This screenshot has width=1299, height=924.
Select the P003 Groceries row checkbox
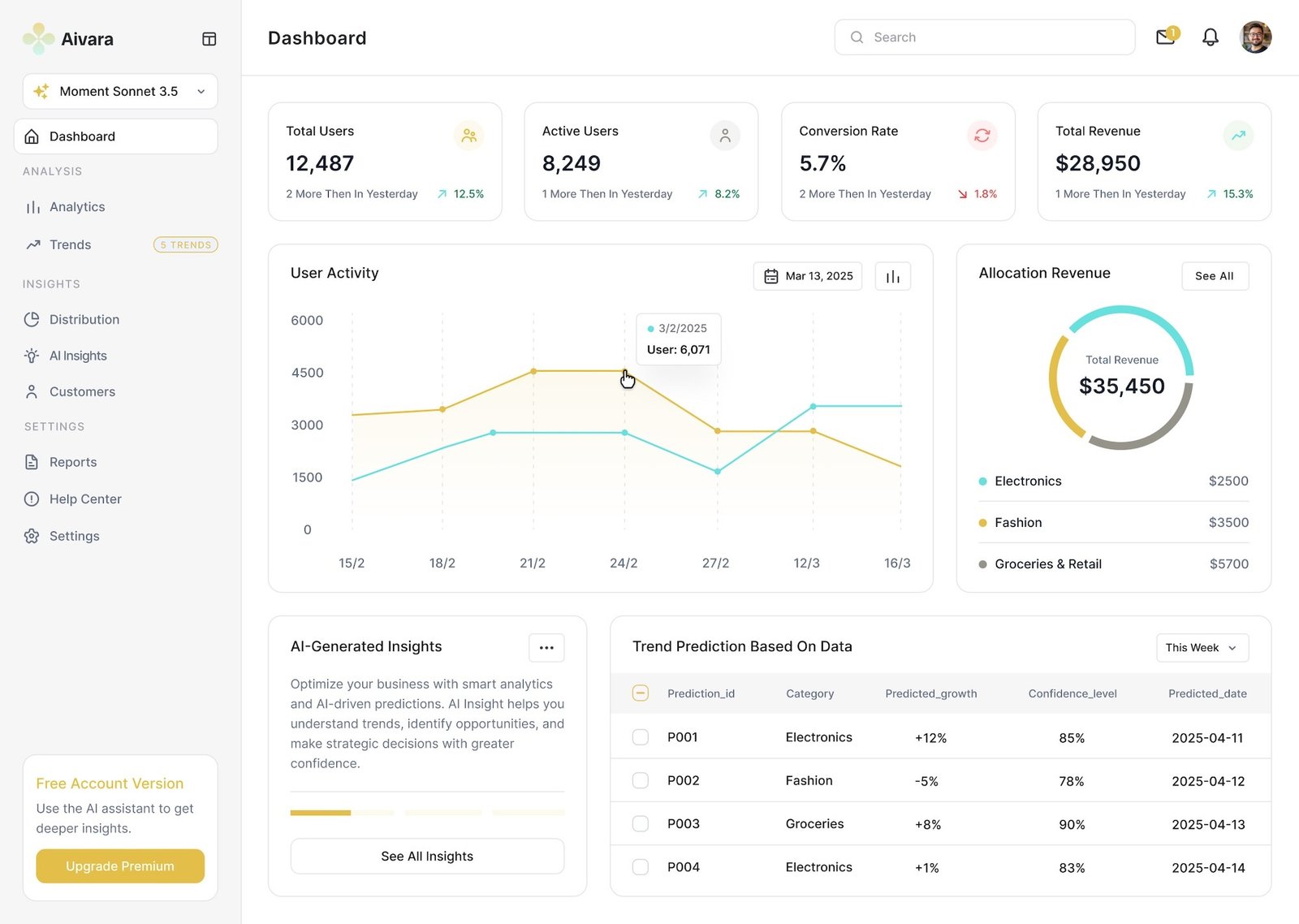pyautogui.click(x=641, y=823)
